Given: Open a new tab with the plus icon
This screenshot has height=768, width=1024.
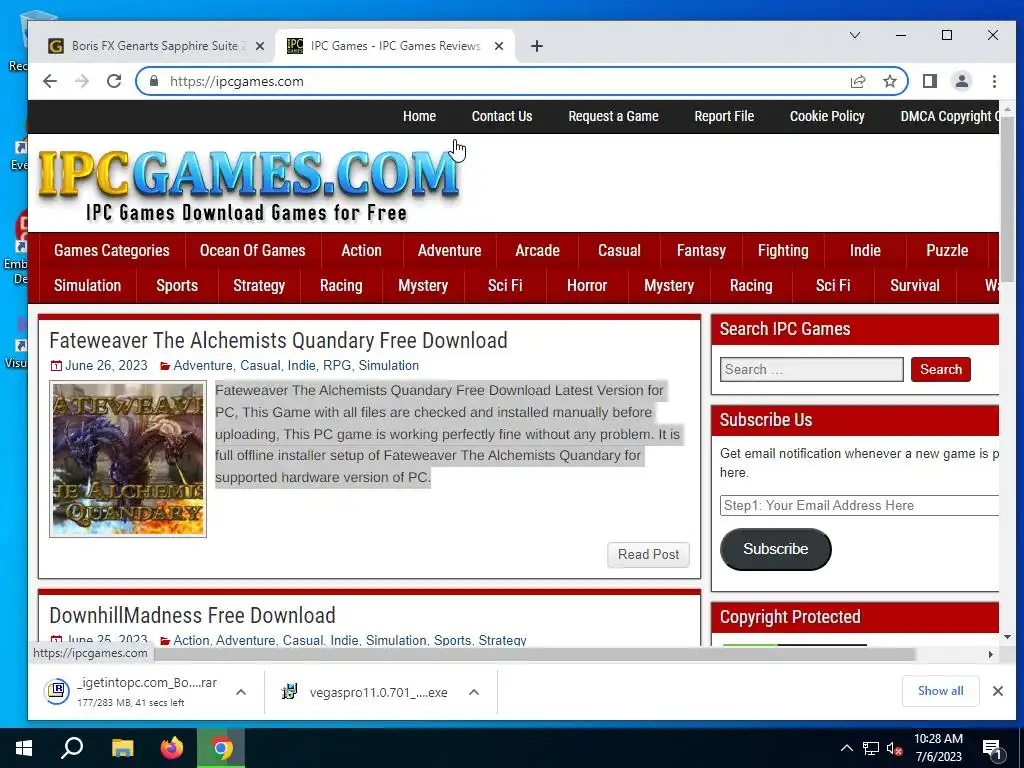Looking at the screenshot, I should 537,46.
